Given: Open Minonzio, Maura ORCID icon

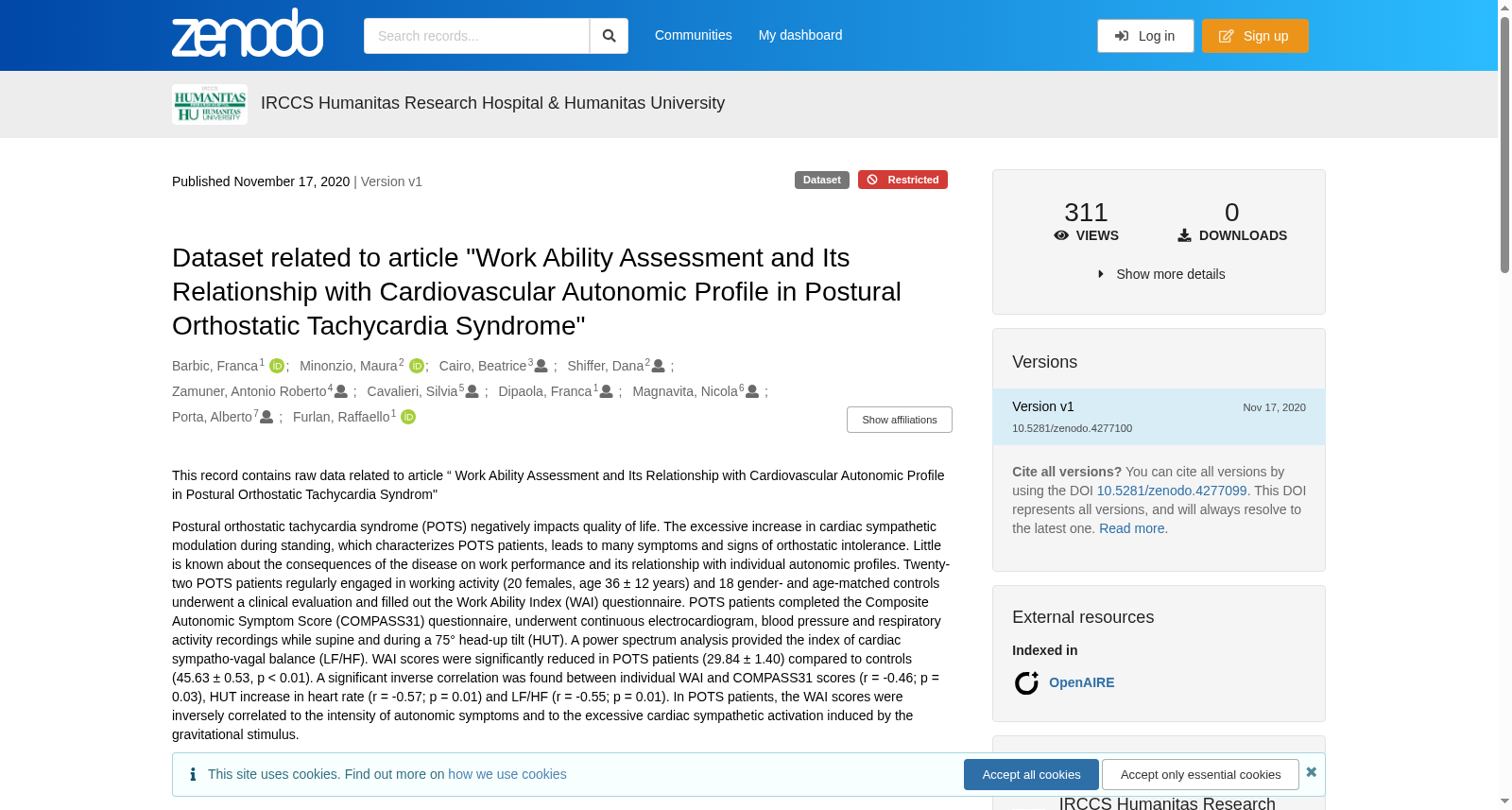Looking at the screenshot, I should [417, 366].
